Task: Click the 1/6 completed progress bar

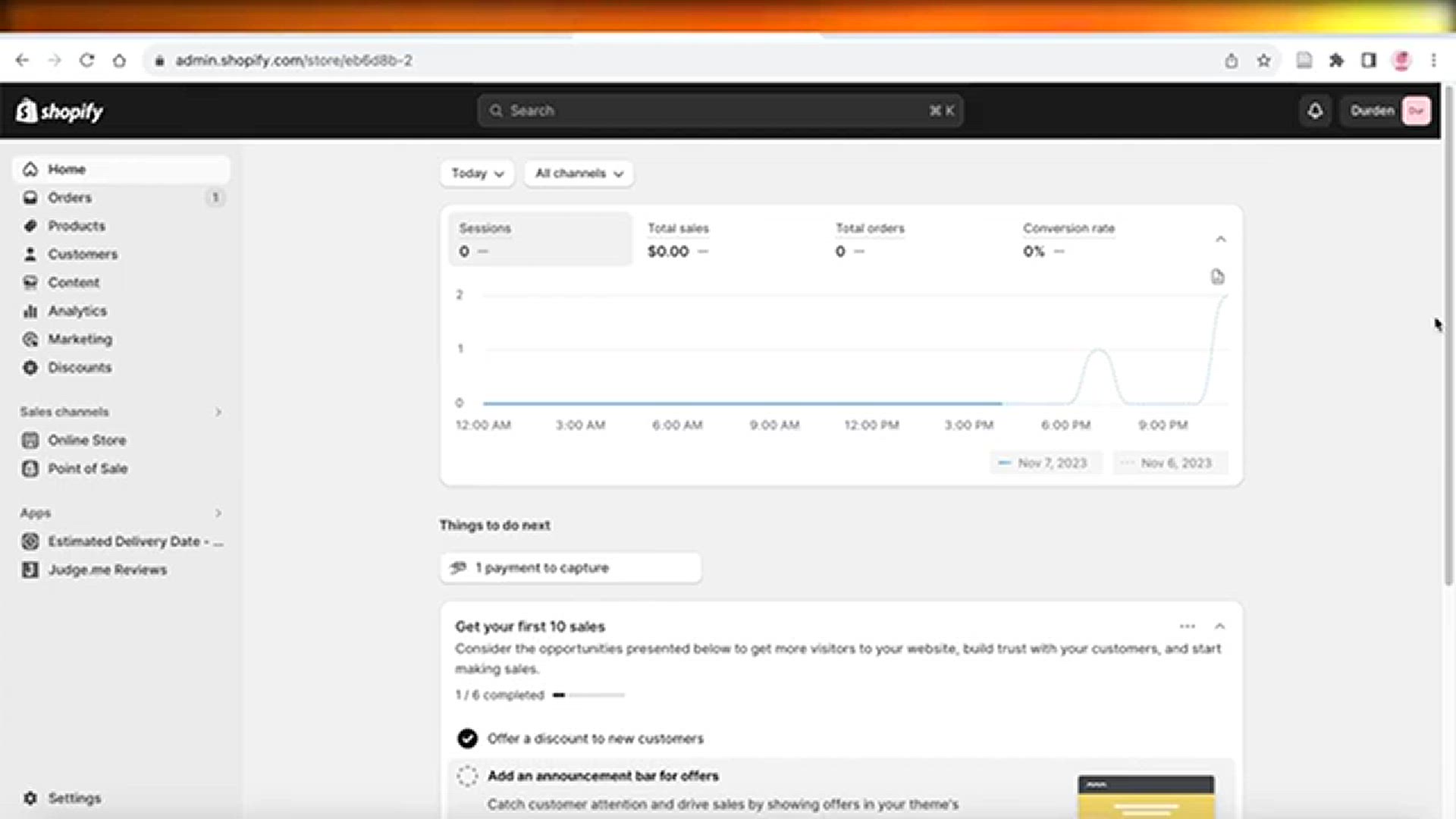Action: pyautogui.click(x=591, y=695)
